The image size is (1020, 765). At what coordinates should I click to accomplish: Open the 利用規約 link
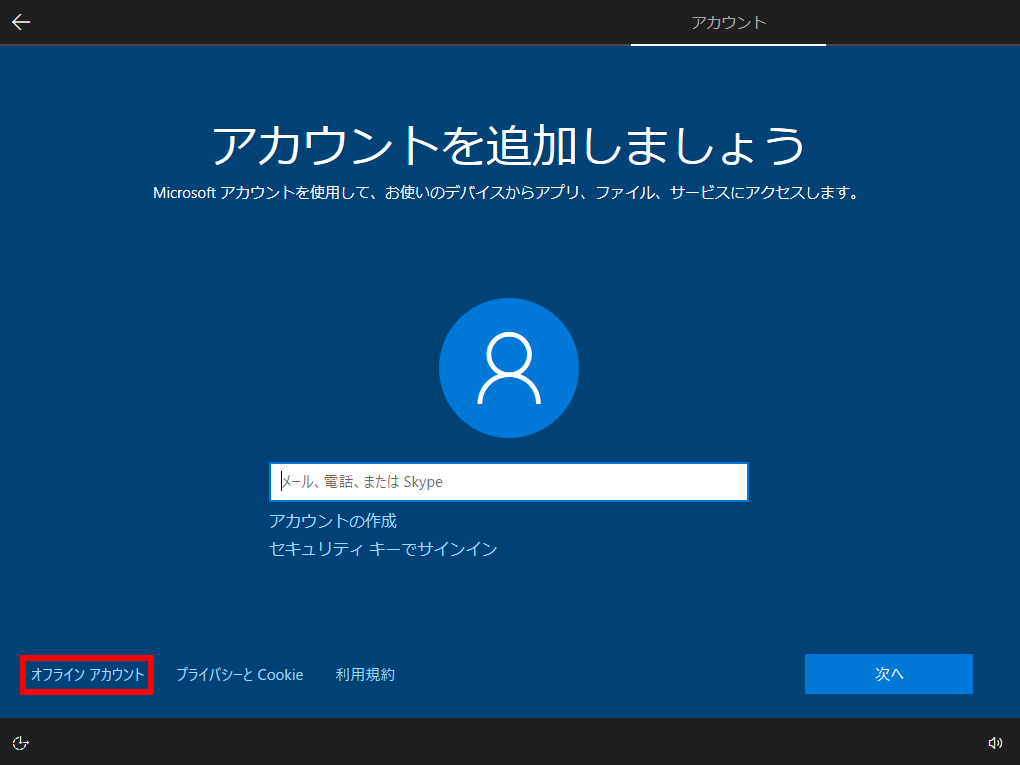[x=365, y=675]
